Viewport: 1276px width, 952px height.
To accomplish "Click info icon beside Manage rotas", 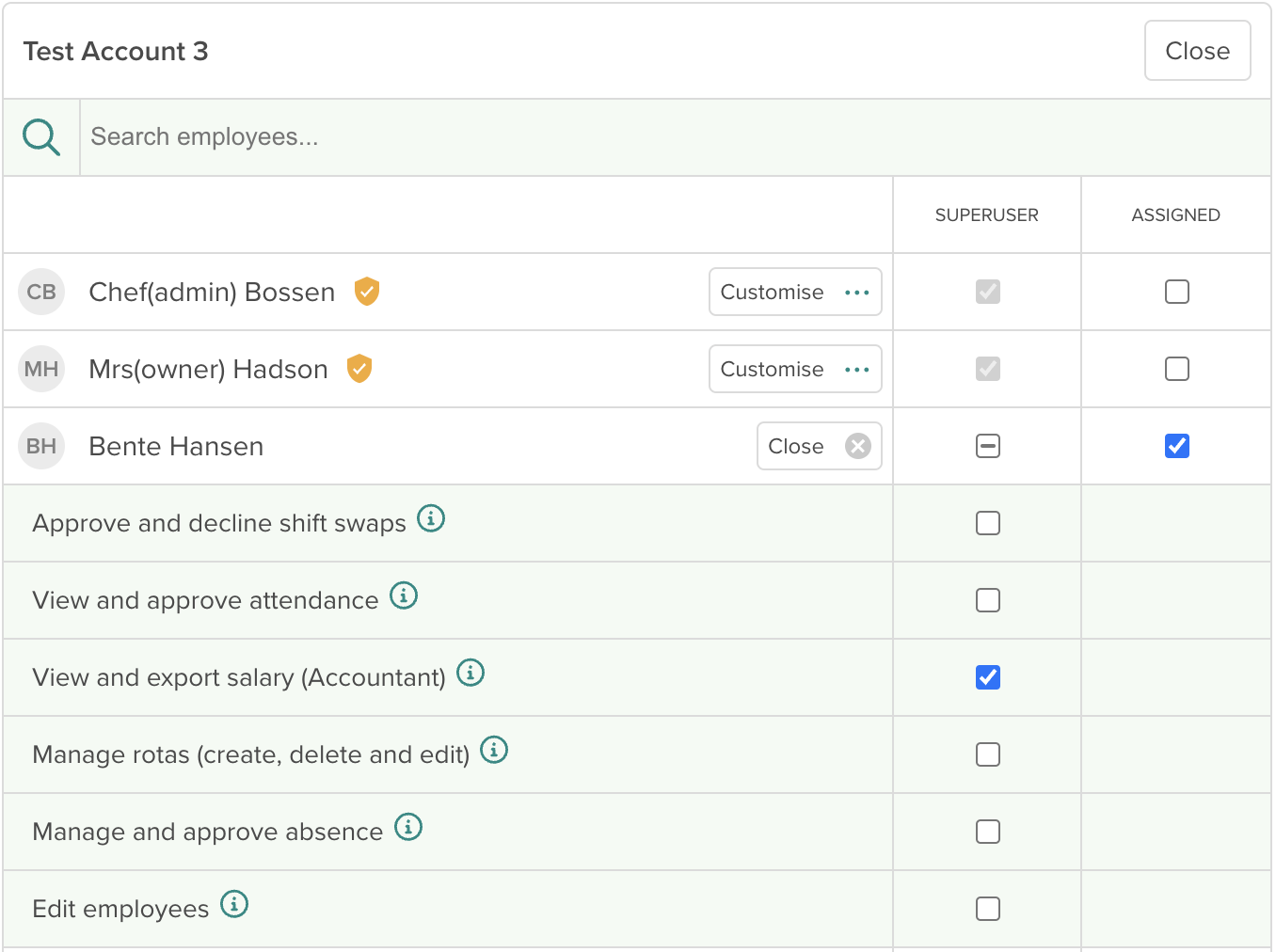I will 494,750.
